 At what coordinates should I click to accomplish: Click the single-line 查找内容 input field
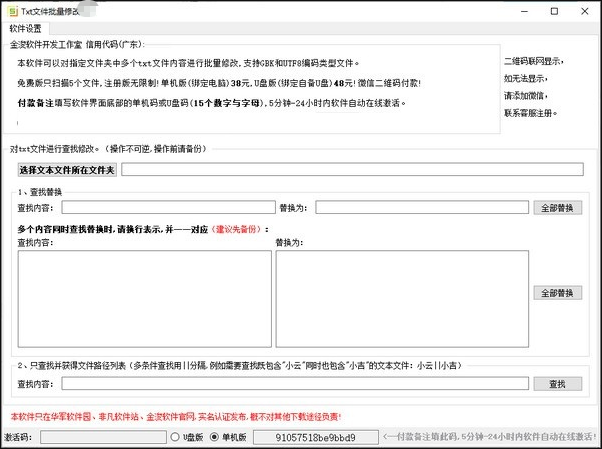point(169,207)
